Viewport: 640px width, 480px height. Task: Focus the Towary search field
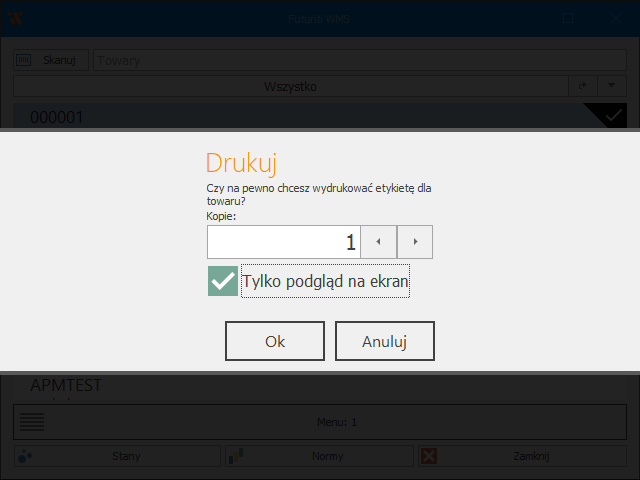360,61
